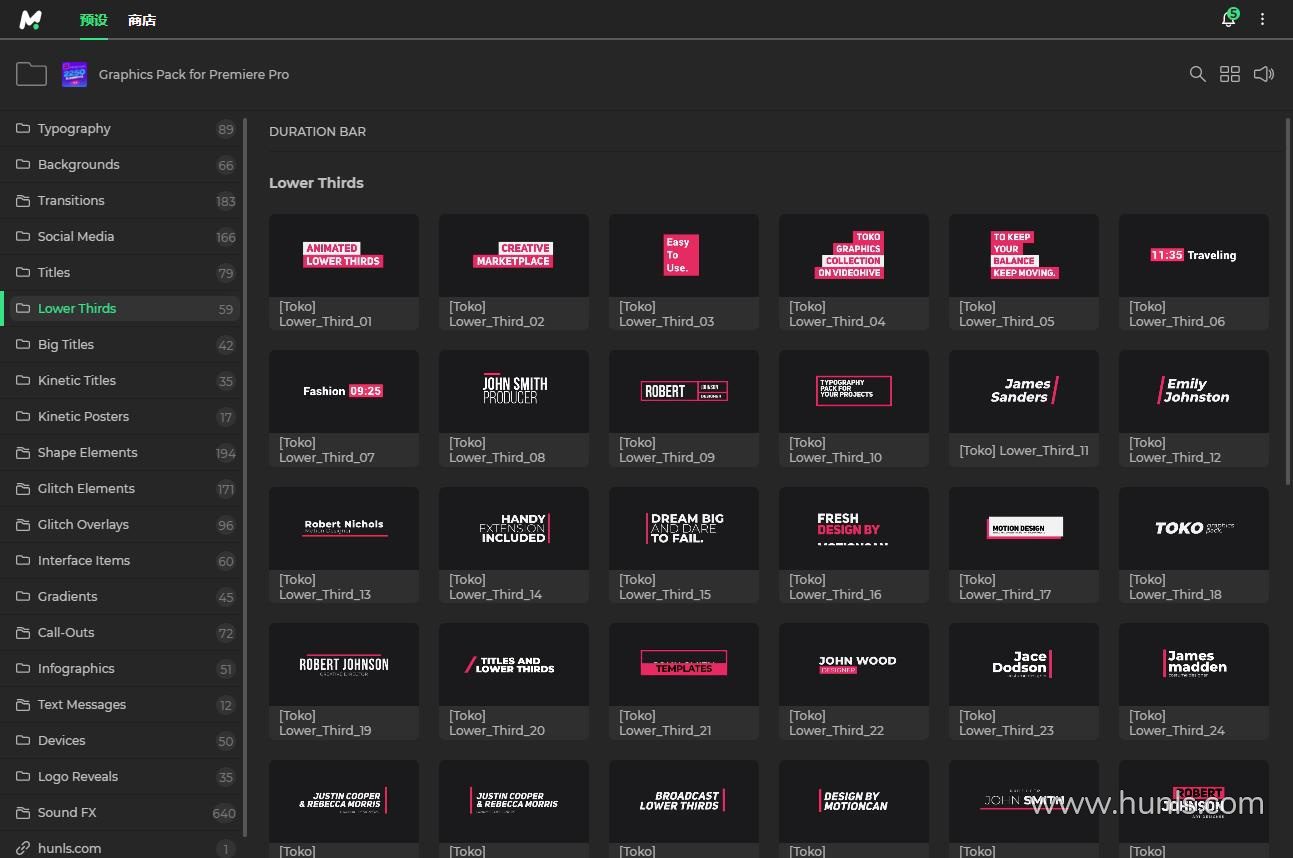
Task: Select the Lower_Third_04 preset thumbnail
Action: [x=854, y=272]
